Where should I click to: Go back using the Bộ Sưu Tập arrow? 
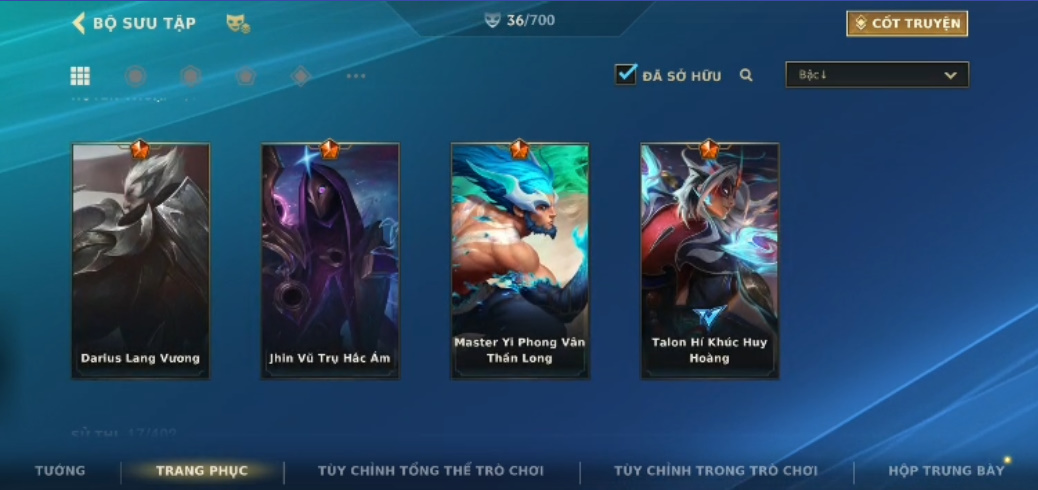tap(79, 23)
